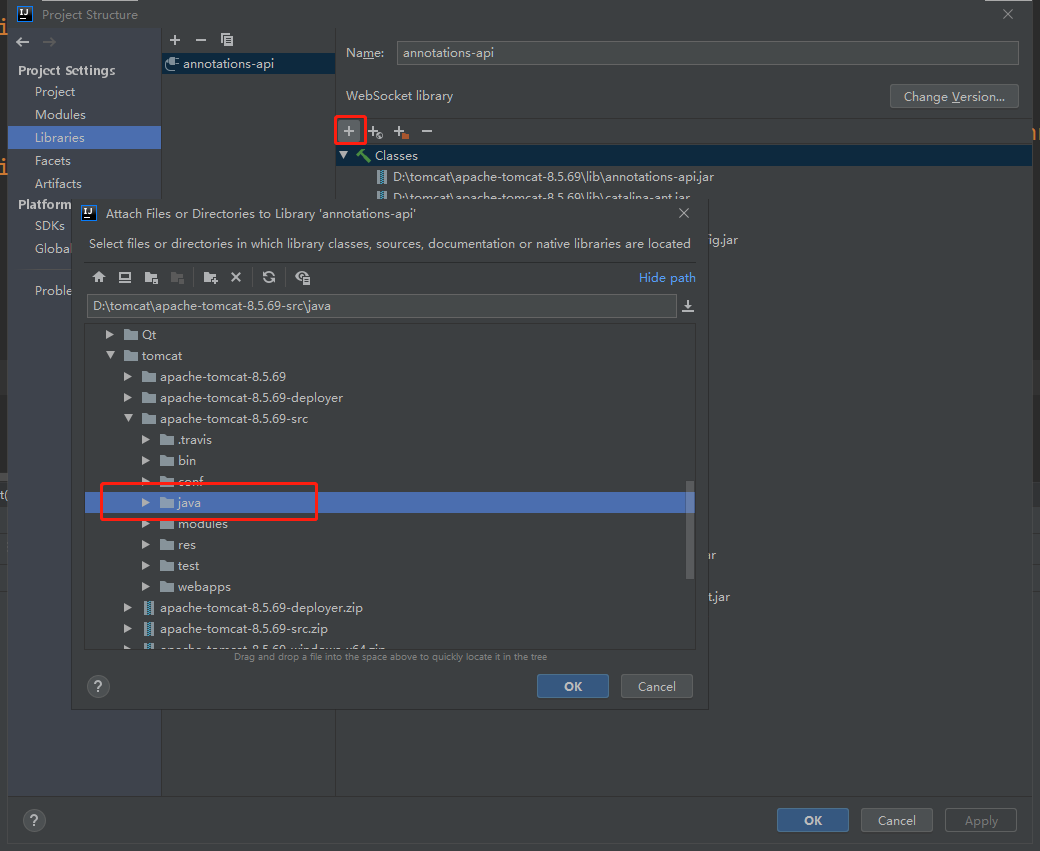The width and height of the screenshot is (1040, 851).
Task: Expand apache-tomcat-8.5.69-src.zip arrow
Action: [x=128, y=629]
